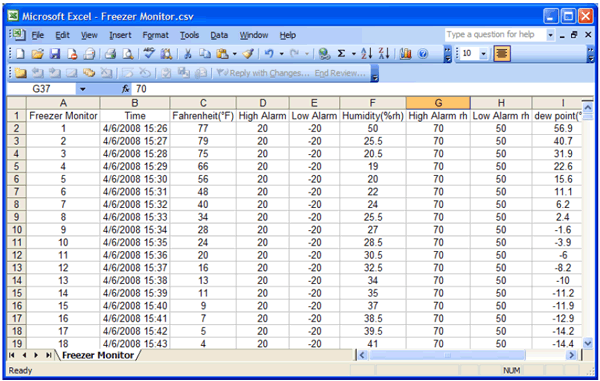Toggle the highlighted Center alignment button

502,54
